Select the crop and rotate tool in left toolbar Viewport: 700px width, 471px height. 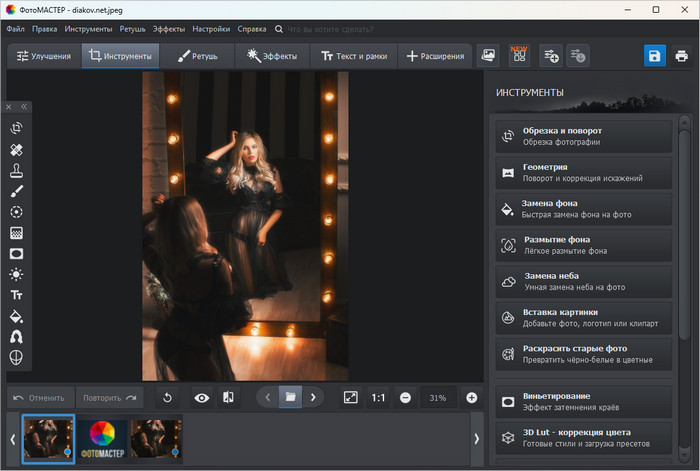[17, 128]
